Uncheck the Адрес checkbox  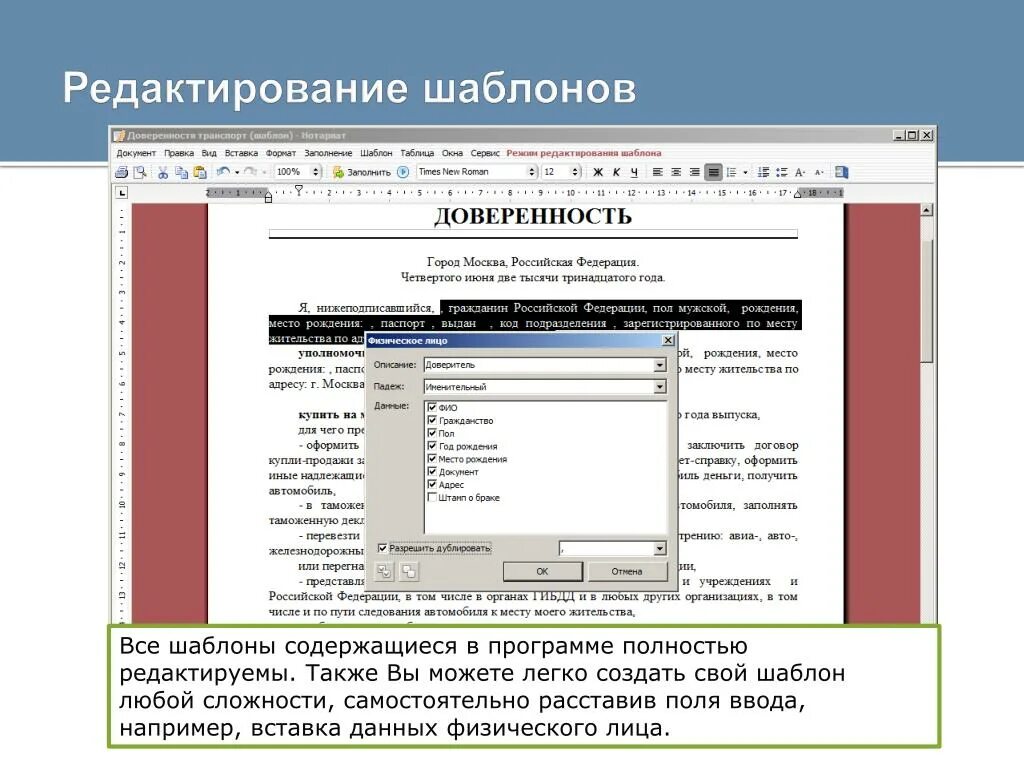click(432, 484)
